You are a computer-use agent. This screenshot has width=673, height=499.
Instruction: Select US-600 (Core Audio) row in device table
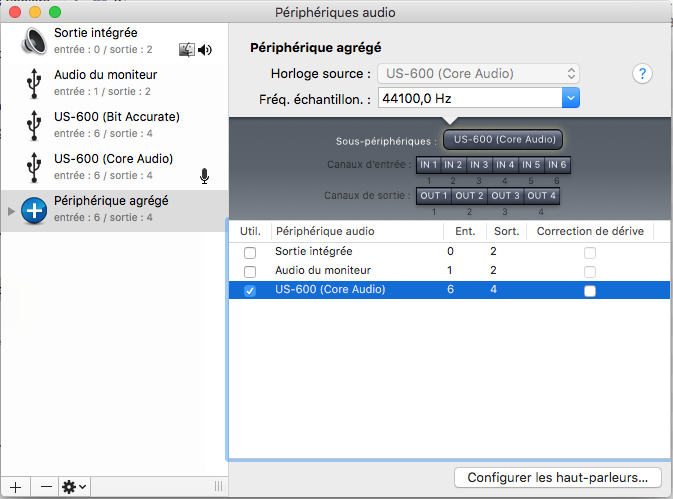tap(449, 290)
